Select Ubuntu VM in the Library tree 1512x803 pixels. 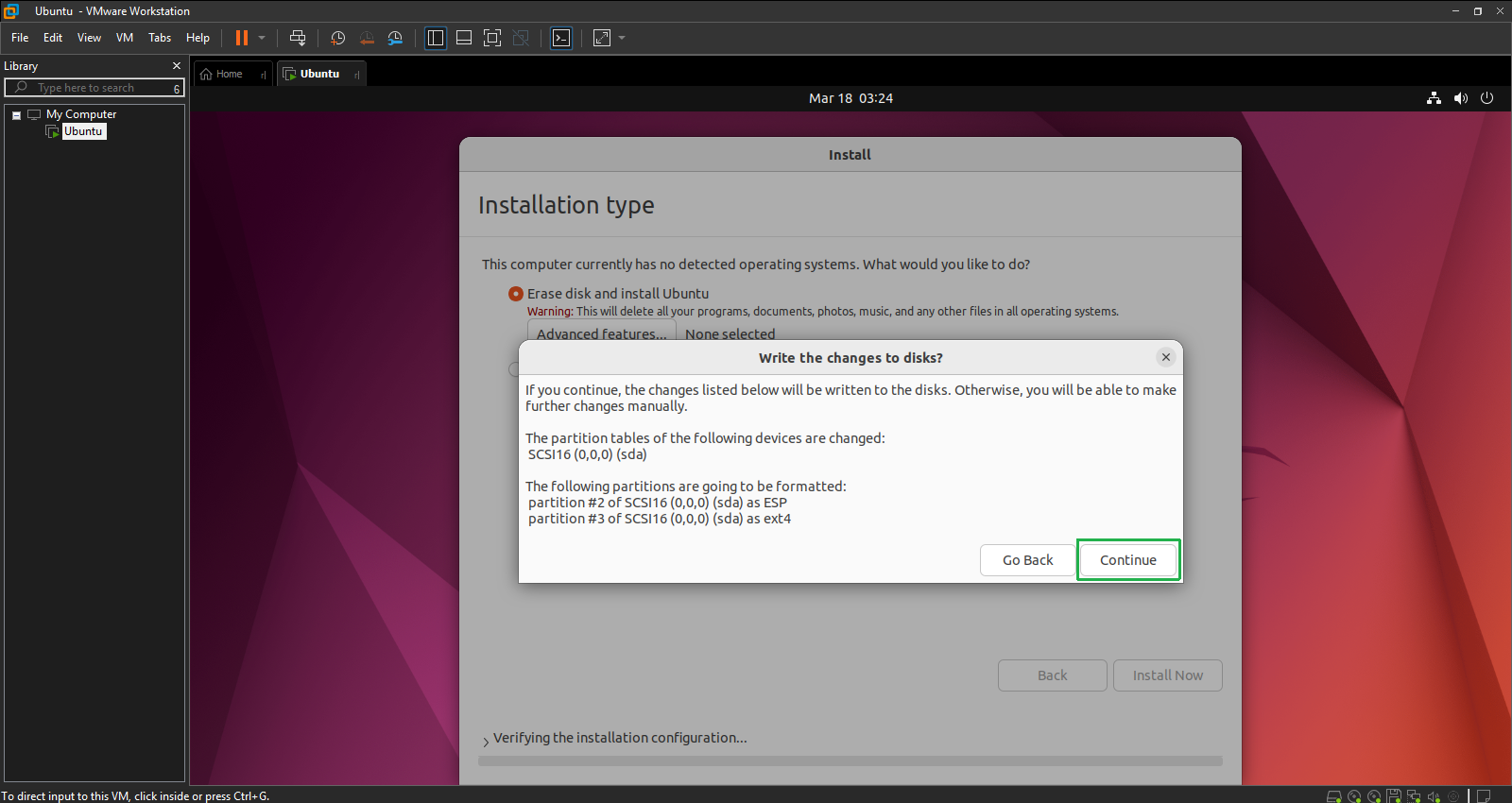point(83,131)
